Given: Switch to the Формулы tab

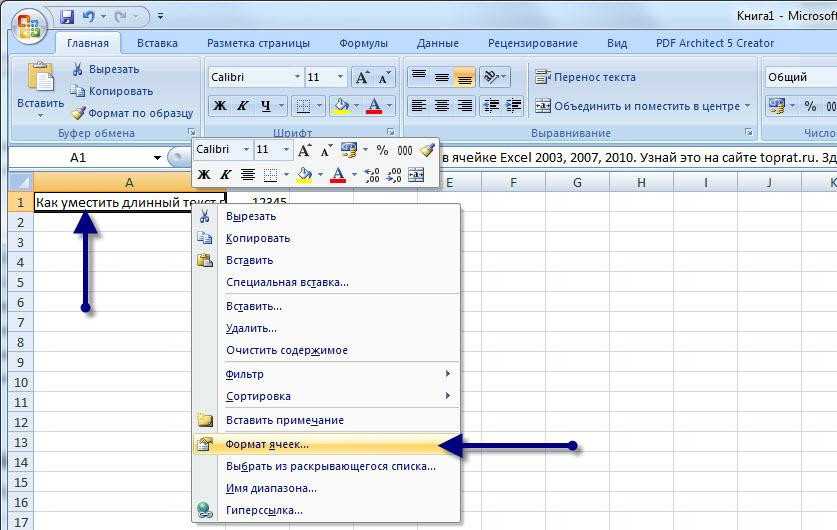Looking at the screenshot, I should coord(364,43).
